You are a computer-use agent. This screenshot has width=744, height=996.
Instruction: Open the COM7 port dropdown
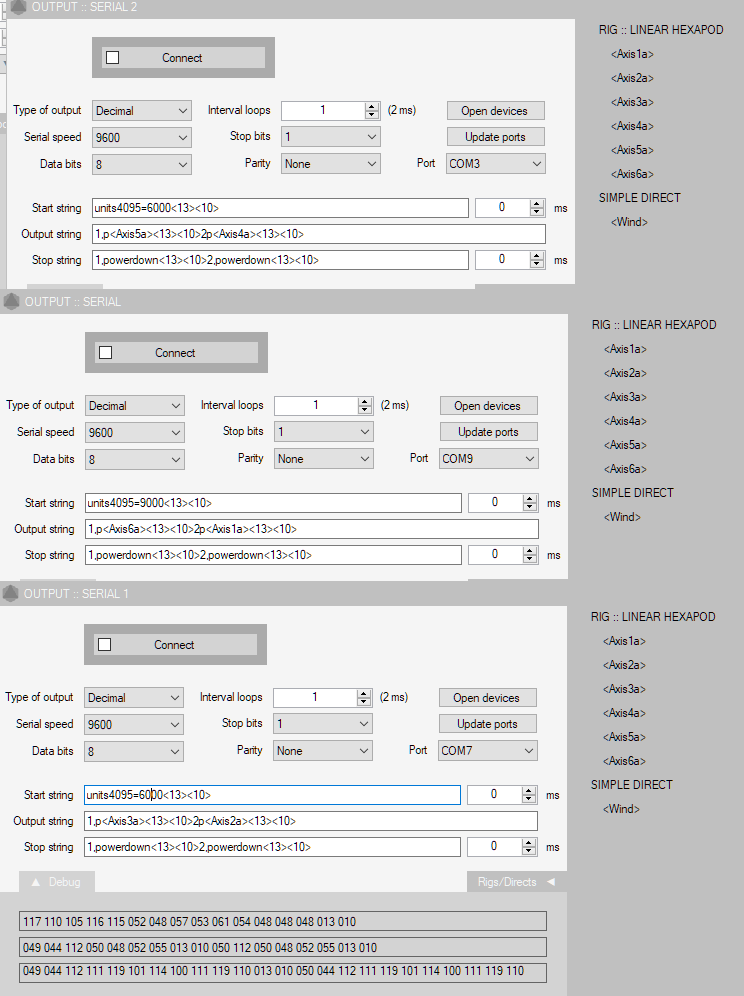[487, 751]
